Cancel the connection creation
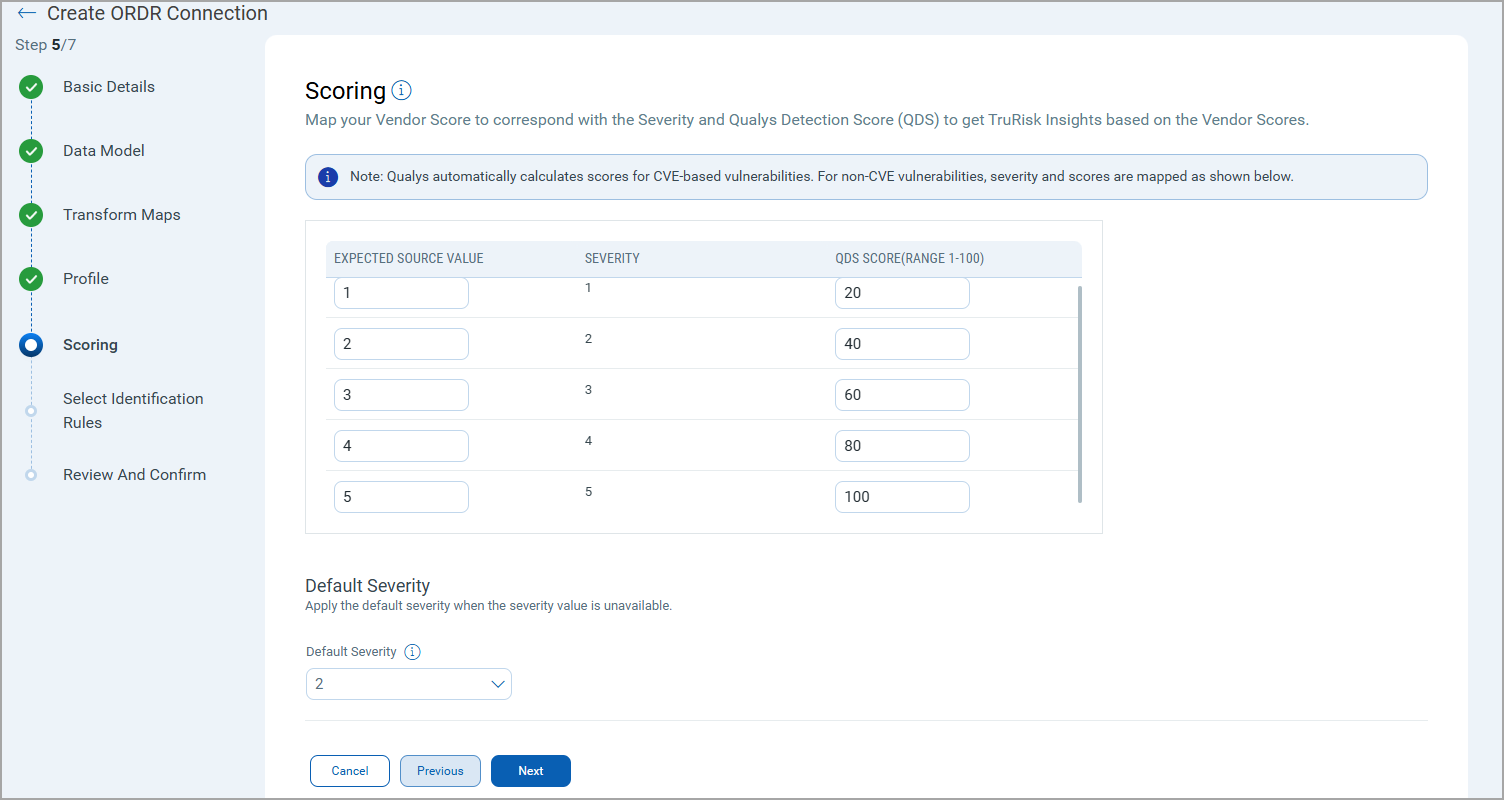1504x800 pixels. pos(350,771)
